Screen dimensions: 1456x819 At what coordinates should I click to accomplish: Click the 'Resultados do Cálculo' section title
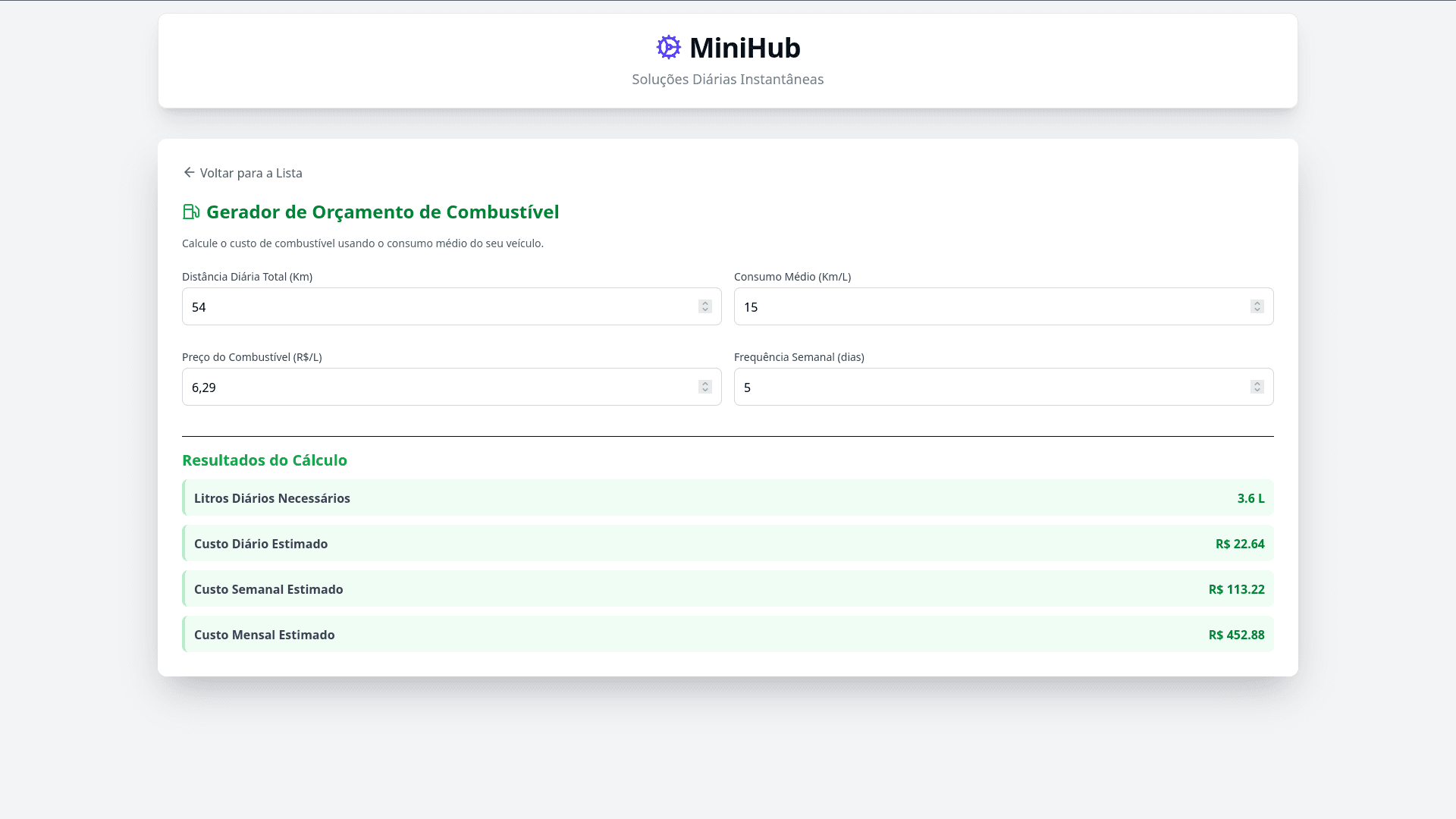pyautogui.click(x=265, y=460)
